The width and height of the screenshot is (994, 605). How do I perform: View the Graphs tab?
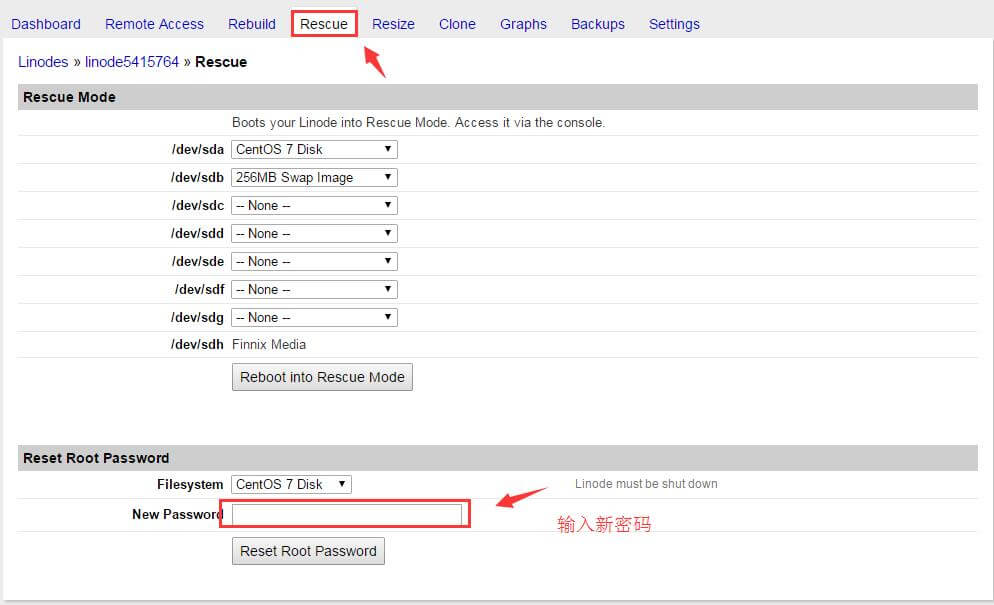(x=523, y=24)
